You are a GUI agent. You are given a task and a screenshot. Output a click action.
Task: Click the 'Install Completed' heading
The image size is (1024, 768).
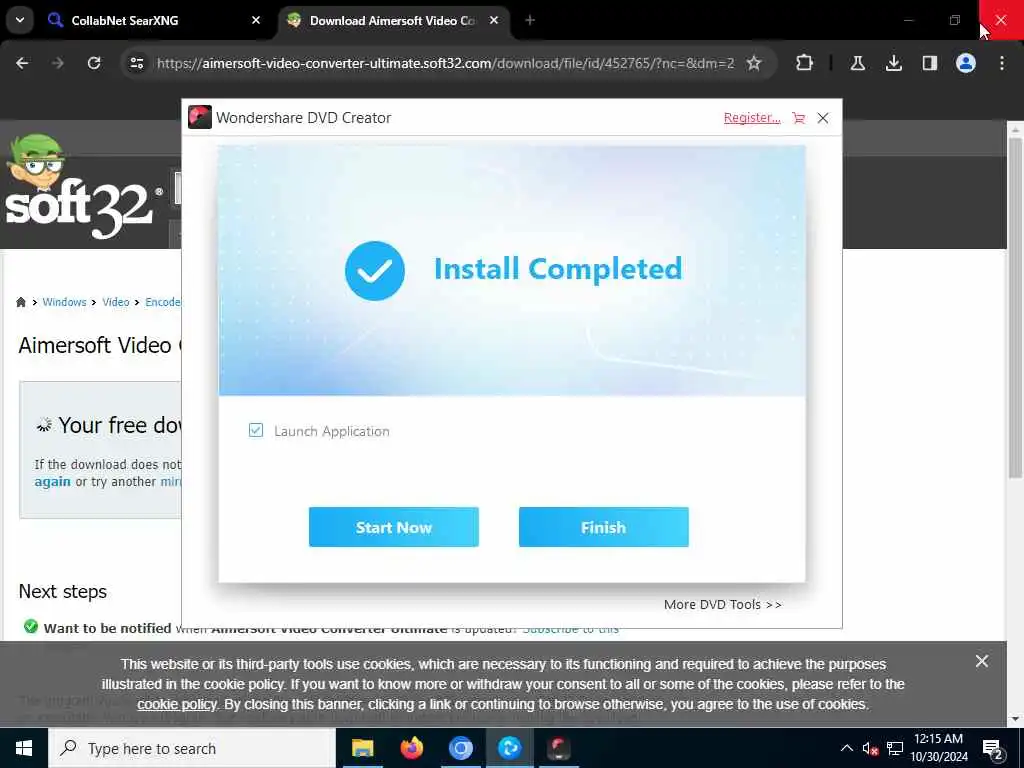pyautogui.click(x=558, y=269)
